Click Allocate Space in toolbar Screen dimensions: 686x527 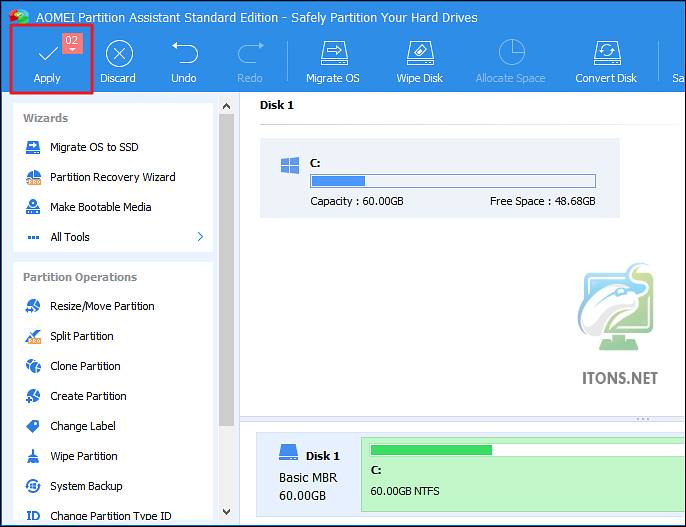coord(511,62)
